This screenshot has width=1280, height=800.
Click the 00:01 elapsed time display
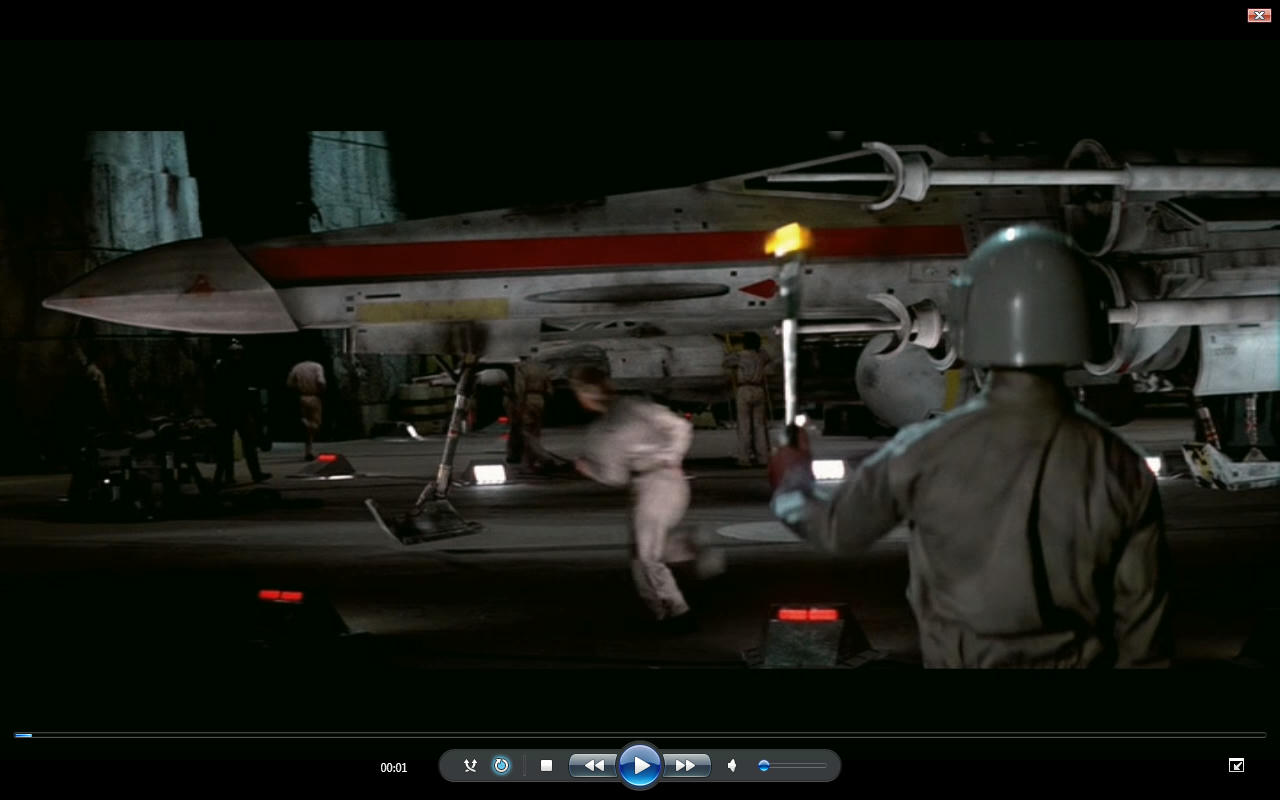(x=394, y=768)
